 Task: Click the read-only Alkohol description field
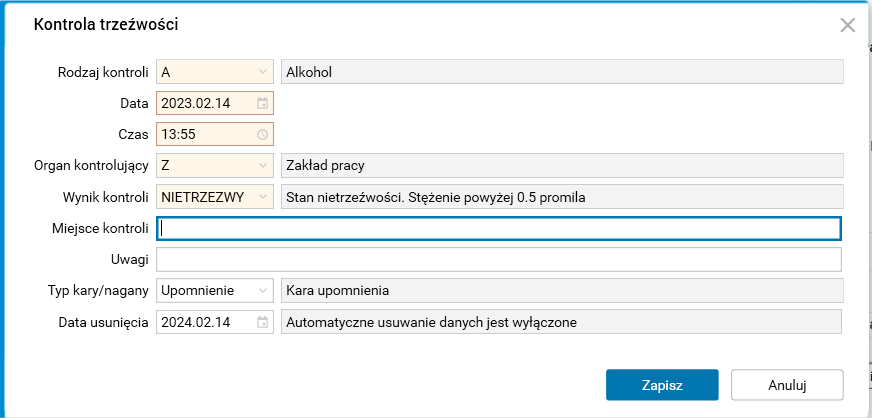coord(562,72)
